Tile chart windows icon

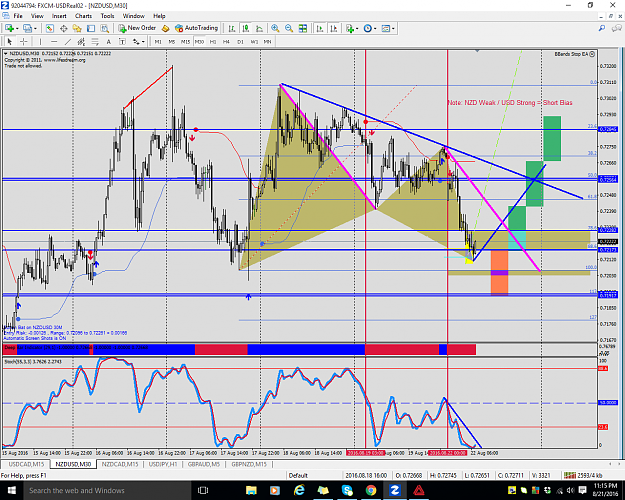click(303, 28)
